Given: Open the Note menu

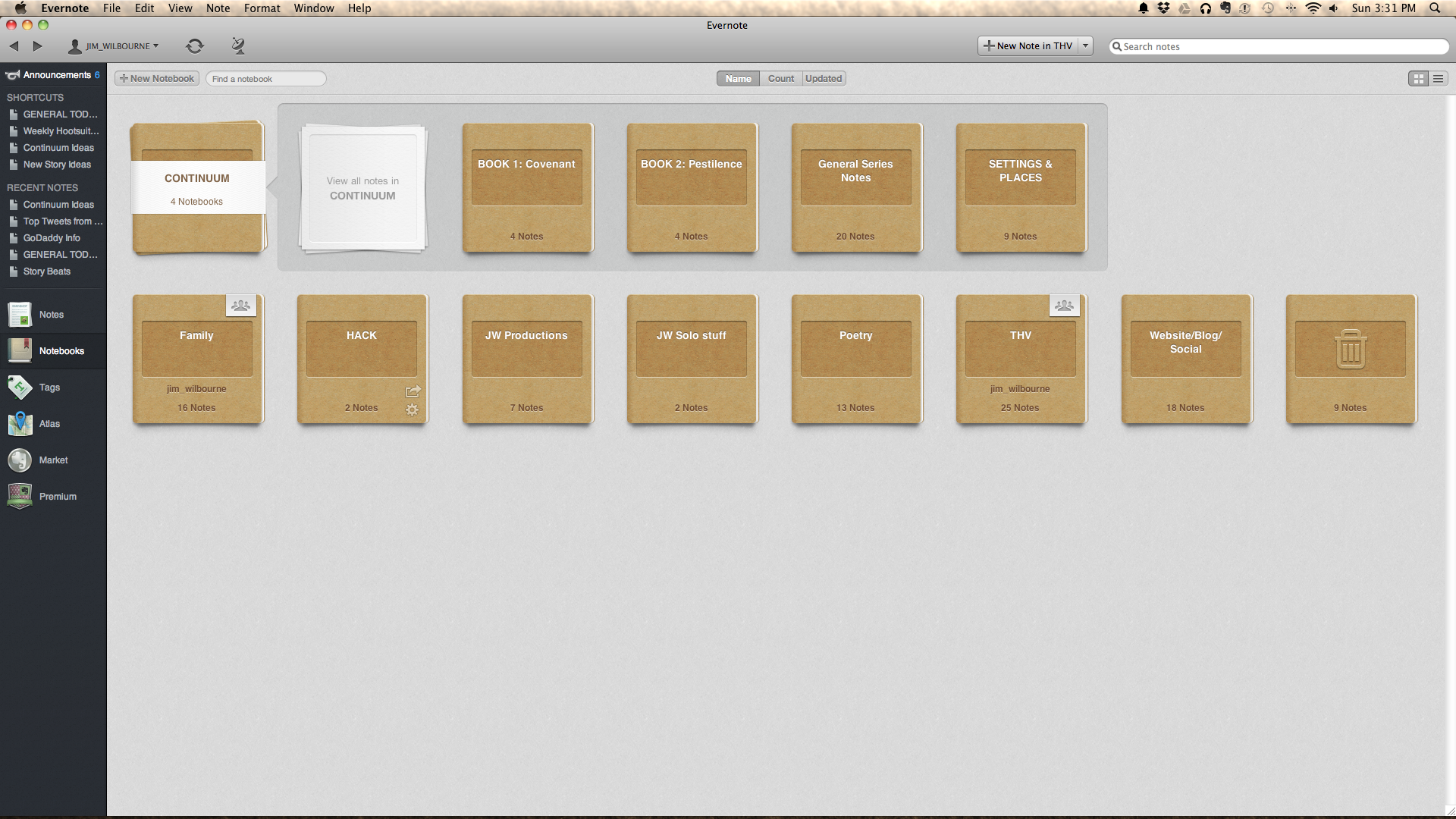Looking at the screenshot, I should click(x=218, y=8).
